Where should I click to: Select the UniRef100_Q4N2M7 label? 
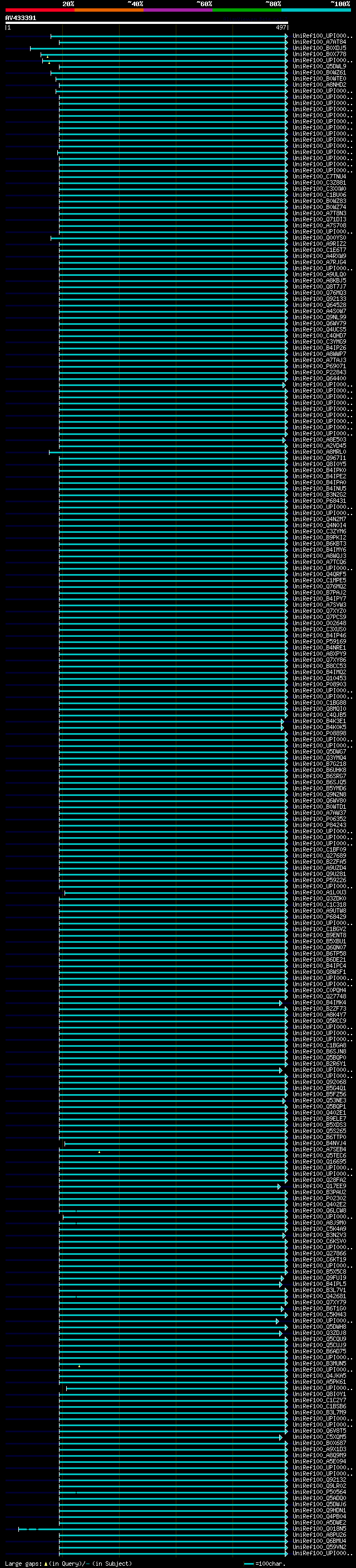click(x=319, y=519)
